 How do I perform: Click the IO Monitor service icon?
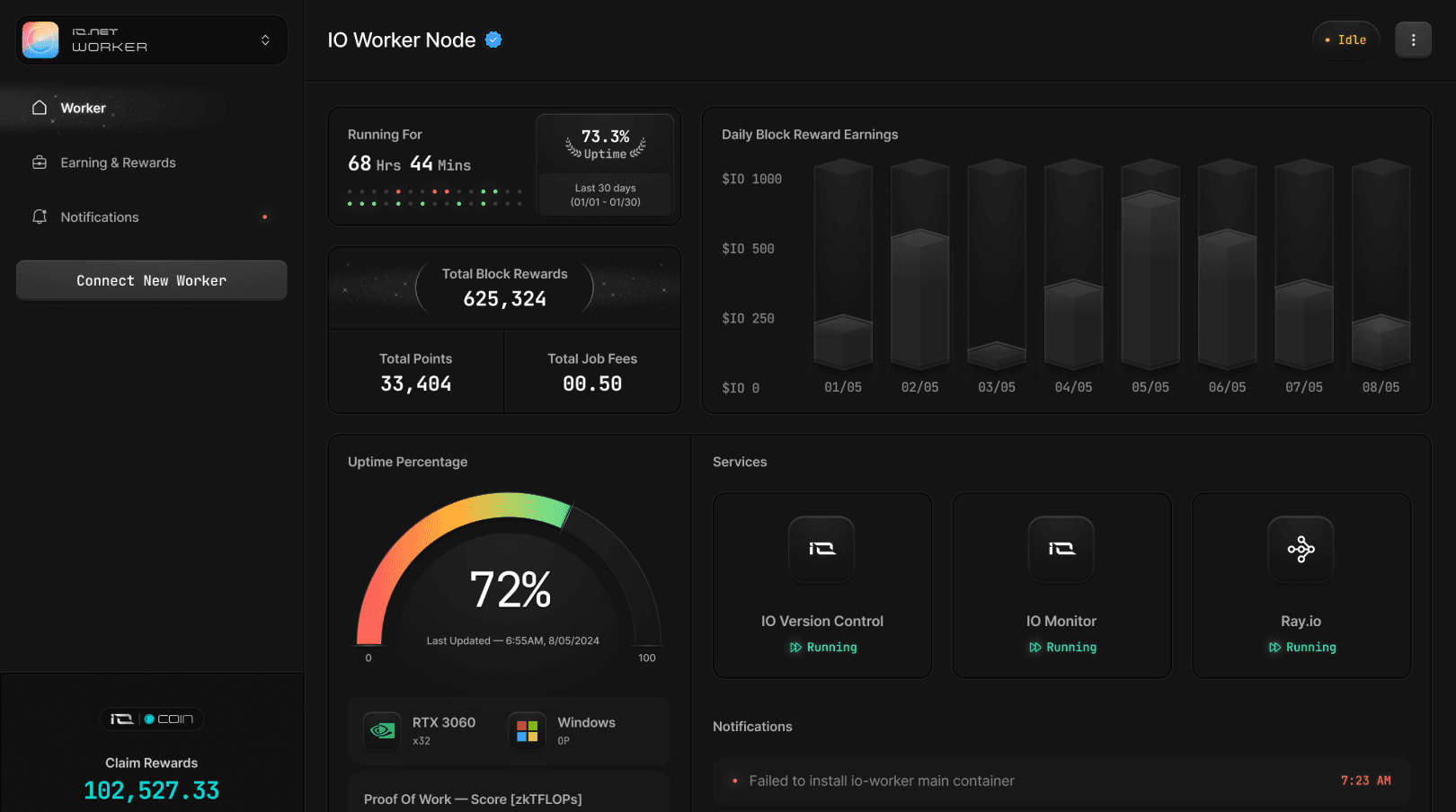(1061, 548)
